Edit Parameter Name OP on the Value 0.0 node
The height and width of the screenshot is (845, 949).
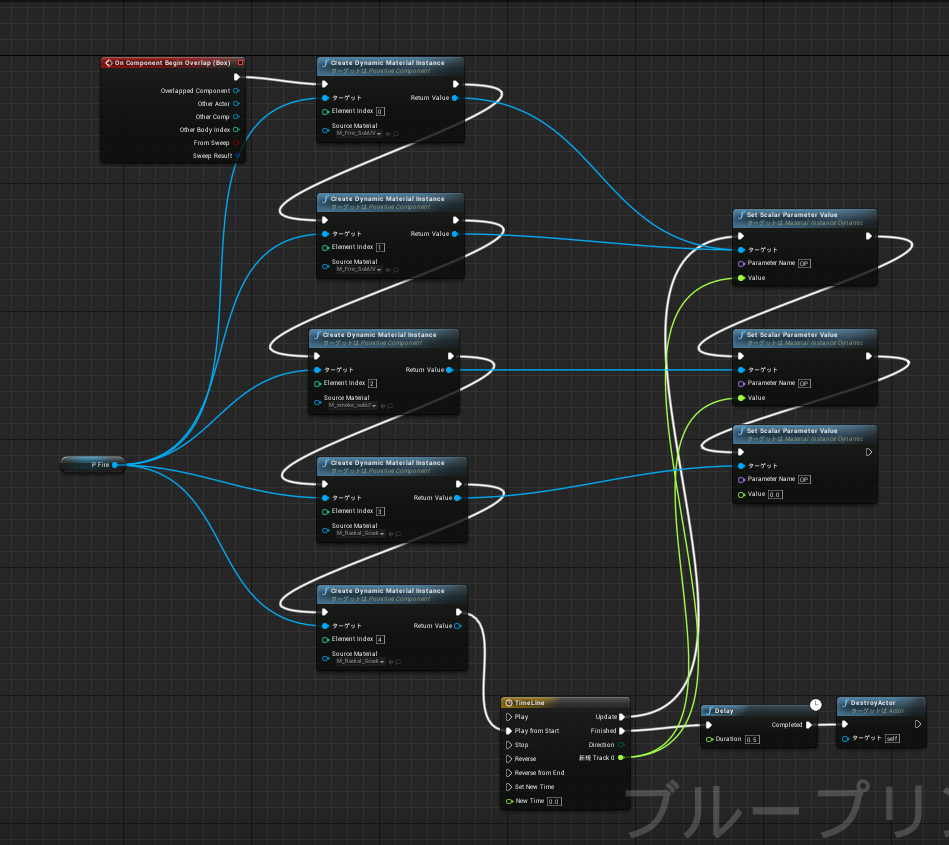[x=804, y=479]
